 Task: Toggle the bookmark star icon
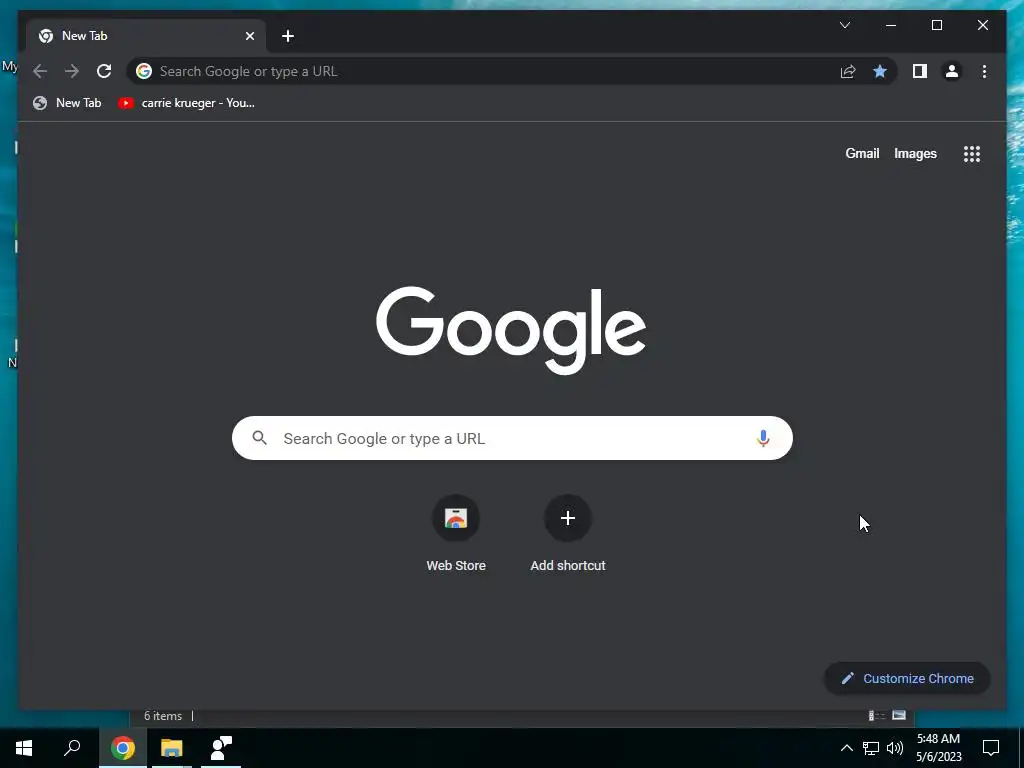[880, 71]
